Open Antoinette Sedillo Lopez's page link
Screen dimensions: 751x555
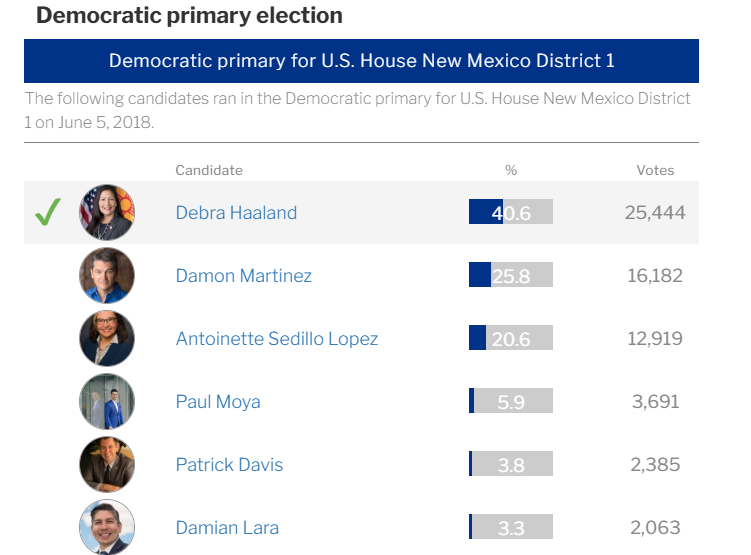pos(276,338)
